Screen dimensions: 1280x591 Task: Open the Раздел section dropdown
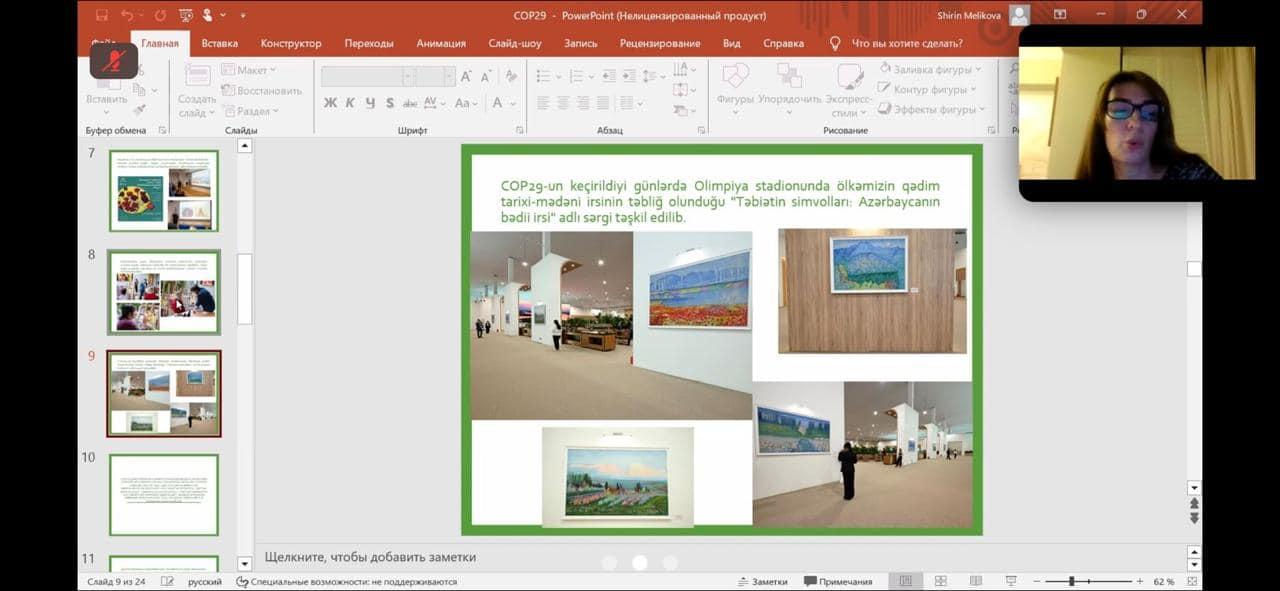coord(249,111)
